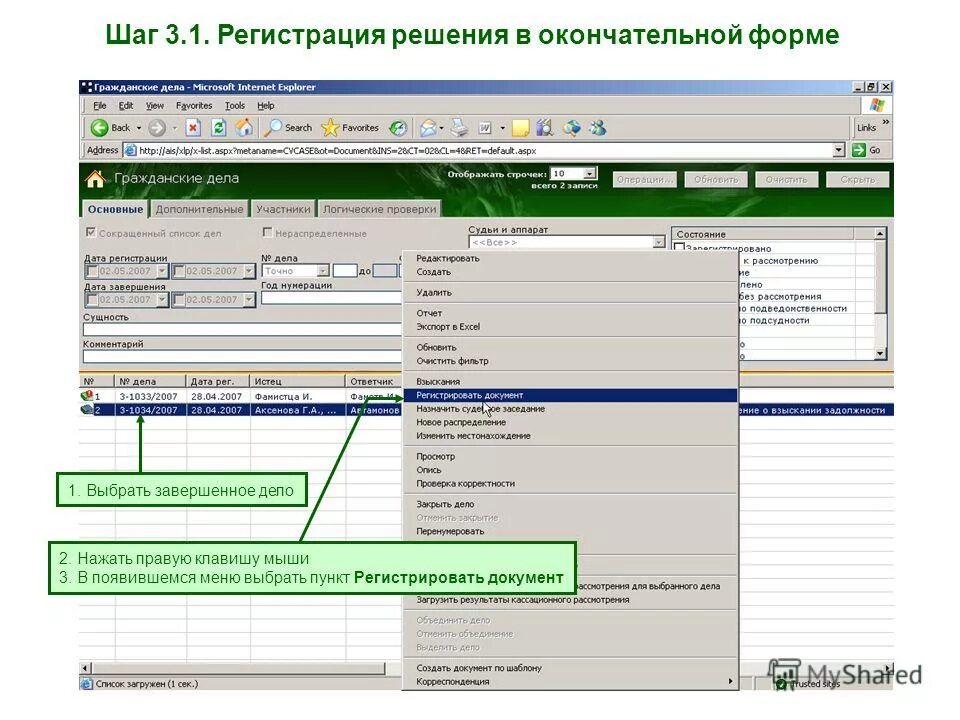
Task: Expand the Корреспонденция submenu
Action: pos(570,681)
